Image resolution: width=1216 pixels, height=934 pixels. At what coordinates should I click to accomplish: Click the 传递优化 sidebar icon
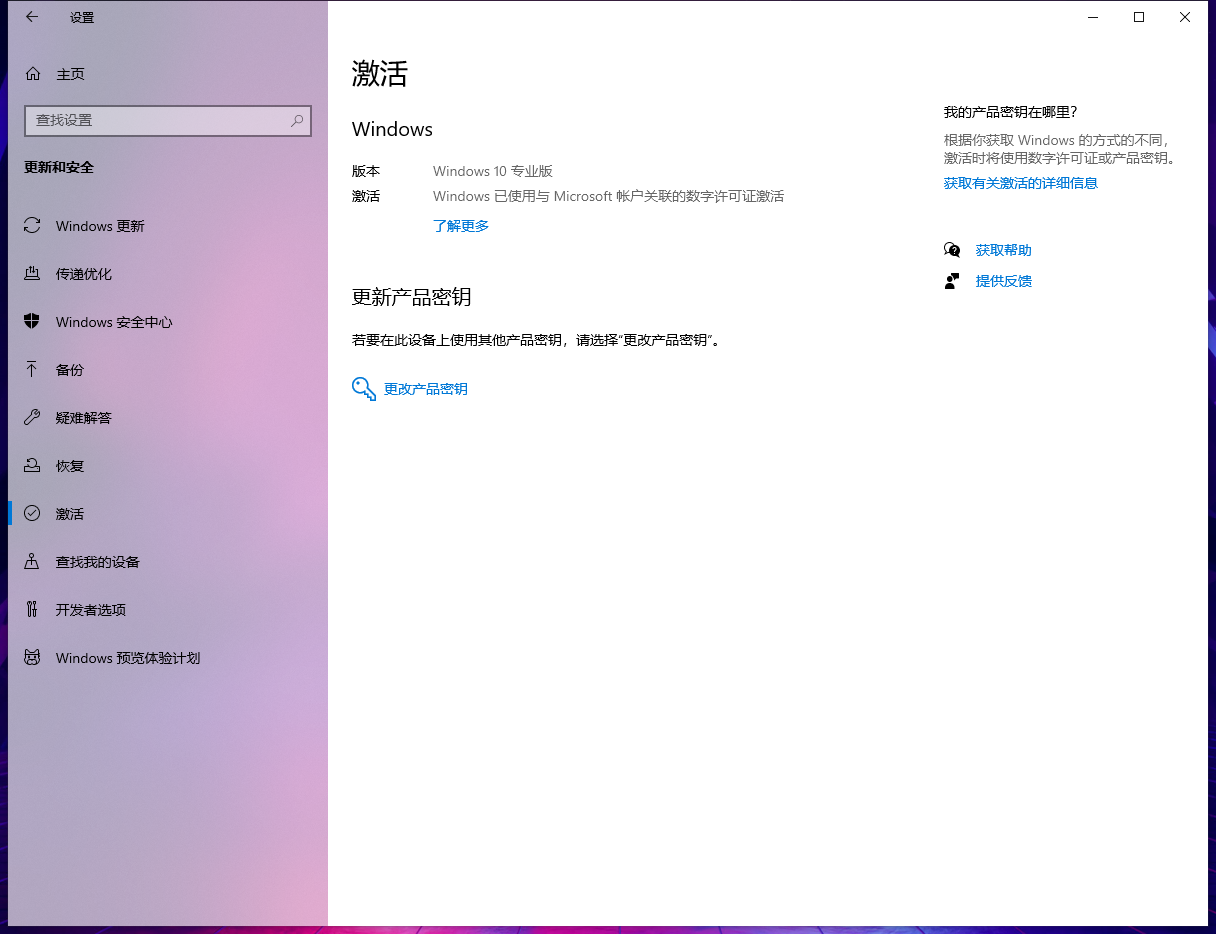32,274
